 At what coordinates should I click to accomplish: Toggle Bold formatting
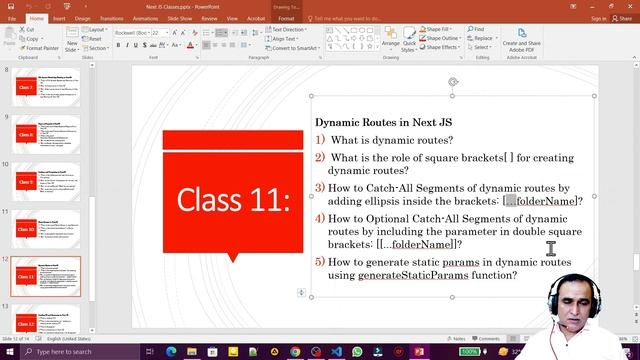[x=118, y=45]
